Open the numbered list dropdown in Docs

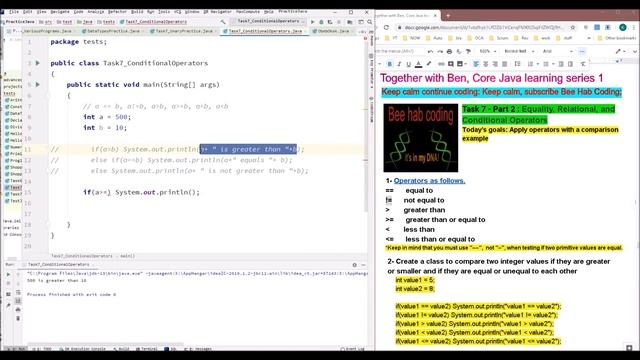(532, 64)
